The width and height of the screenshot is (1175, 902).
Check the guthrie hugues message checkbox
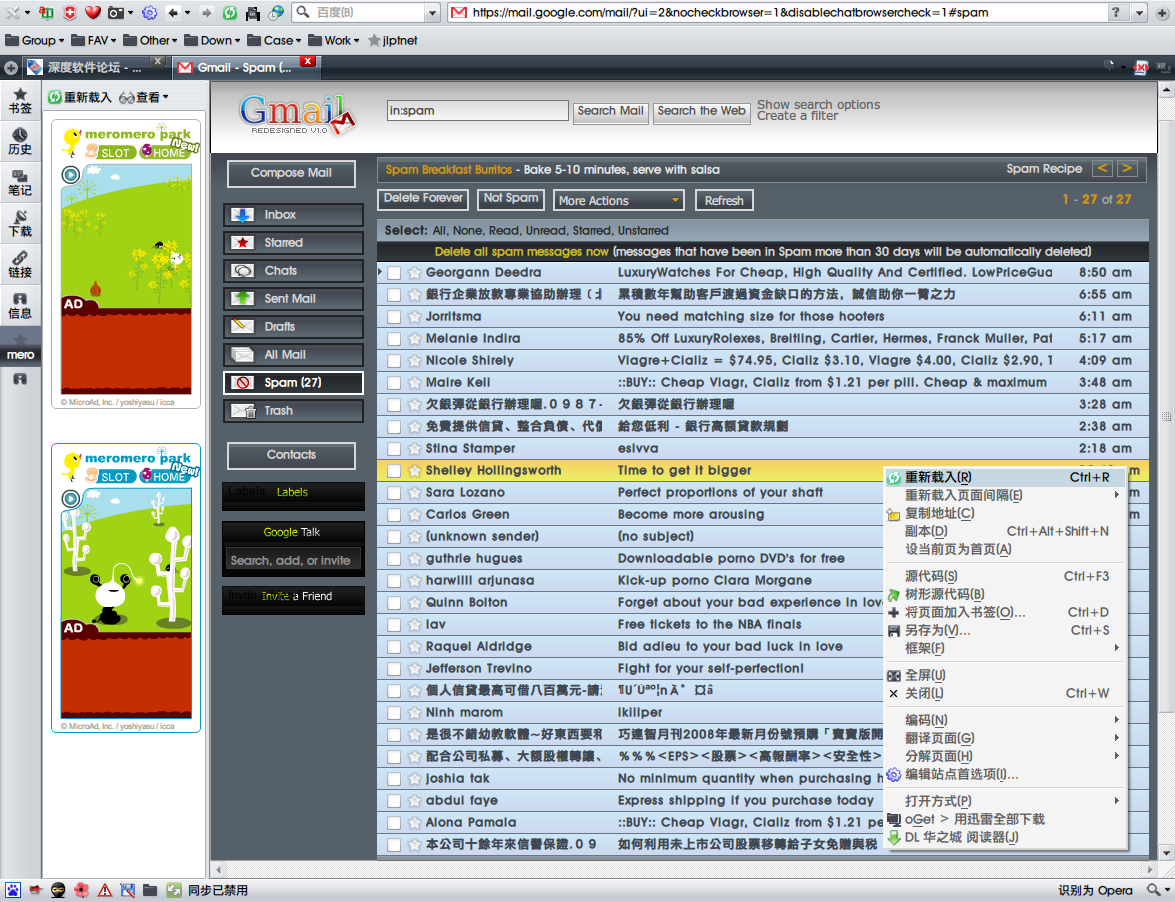pos(393,559)
